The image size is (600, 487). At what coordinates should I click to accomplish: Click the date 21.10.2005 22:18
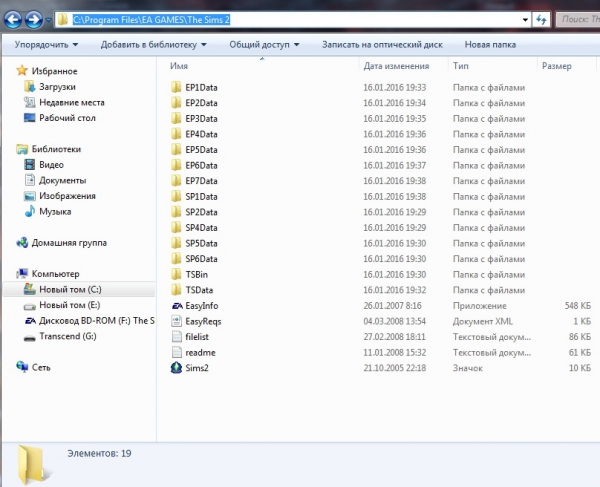[395, 368]
